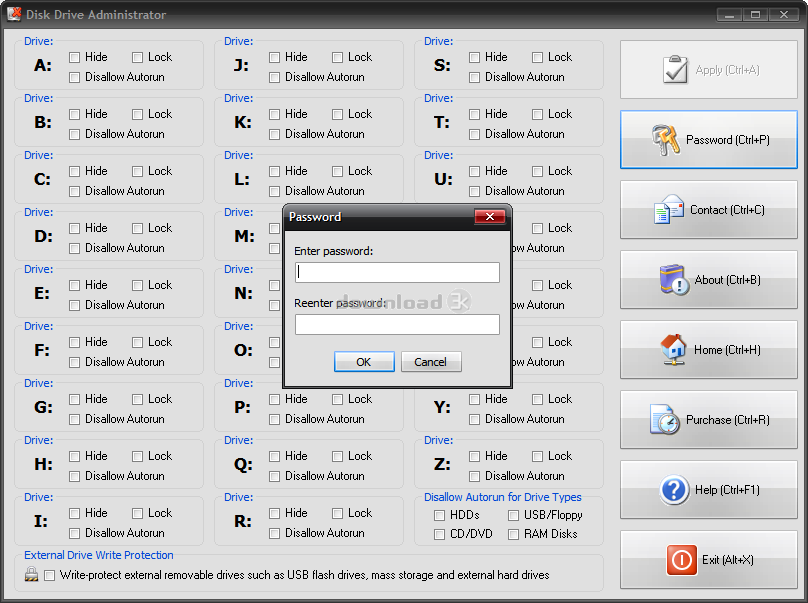The image size is (808, 603).
Task: Check Lock for drive Z:
Action: tap(537, 457)
